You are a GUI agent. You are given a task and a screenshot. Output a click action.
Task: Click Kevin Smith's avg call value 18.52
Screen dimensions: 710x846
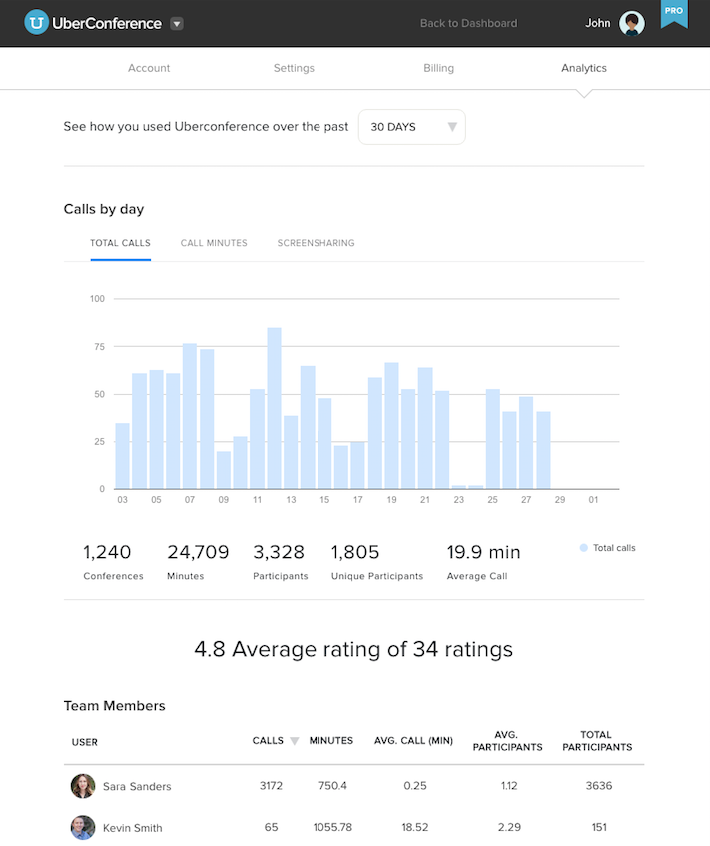pos(415,827)
